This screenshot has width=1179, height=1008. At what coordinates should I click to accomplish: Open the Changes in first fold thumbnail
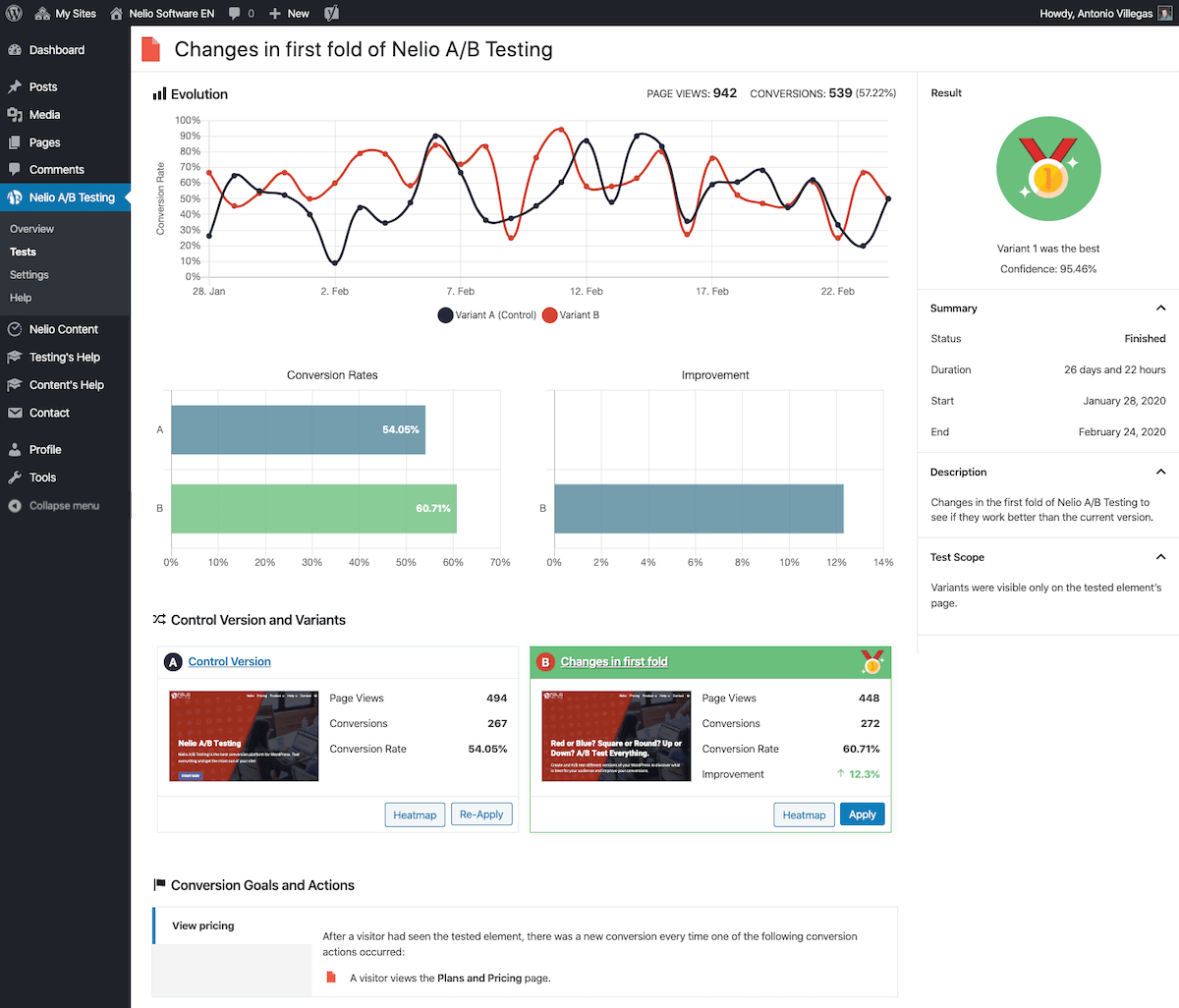[617, 736]
